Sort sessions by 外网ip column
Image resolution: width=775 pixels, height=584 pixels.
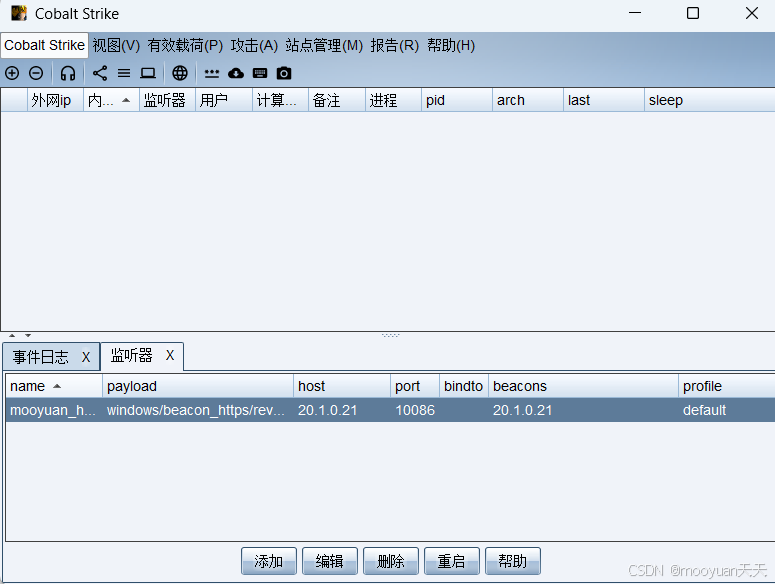click(55, 100)
